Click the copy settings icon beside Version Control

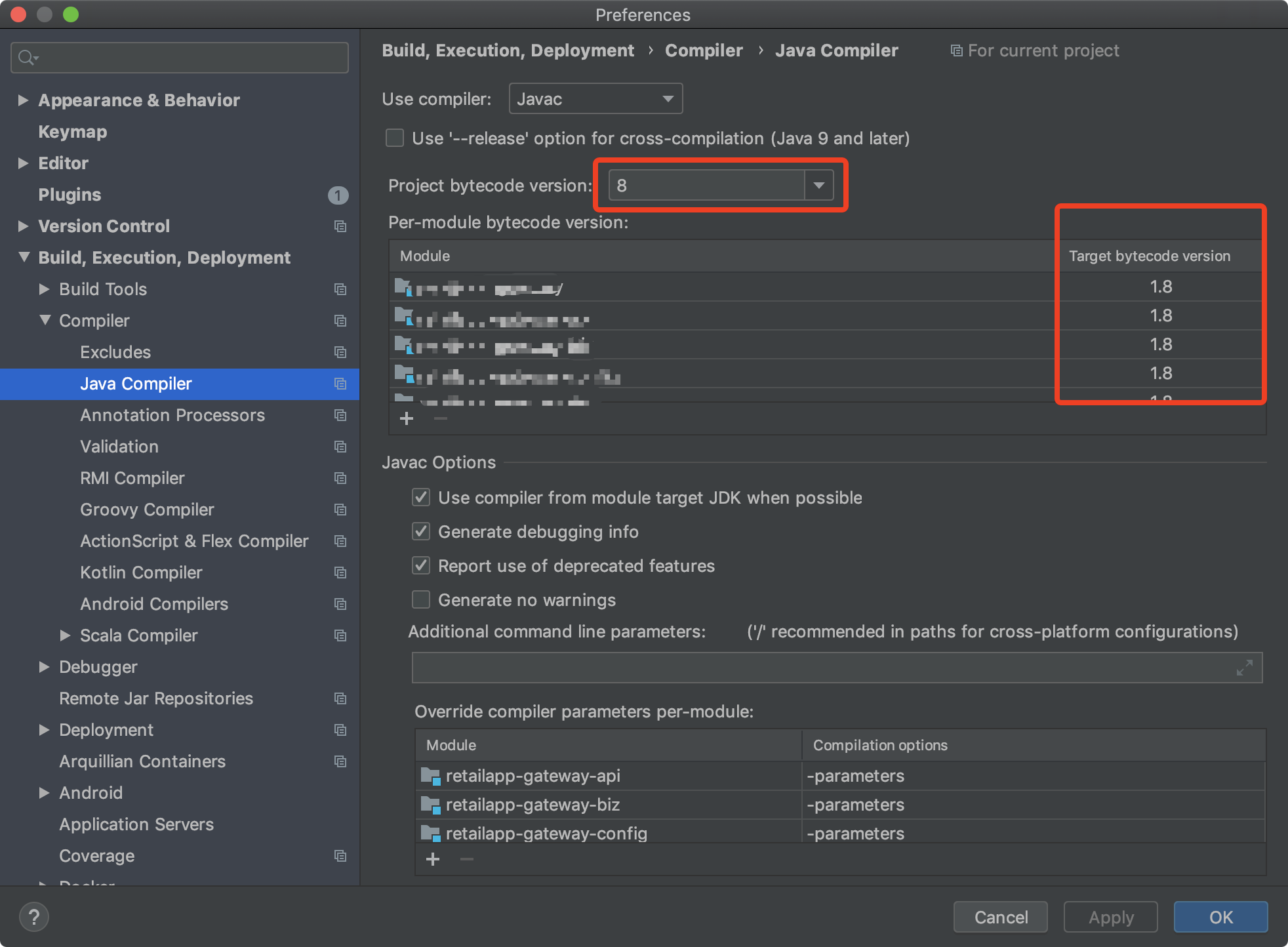tap(340, 226)
